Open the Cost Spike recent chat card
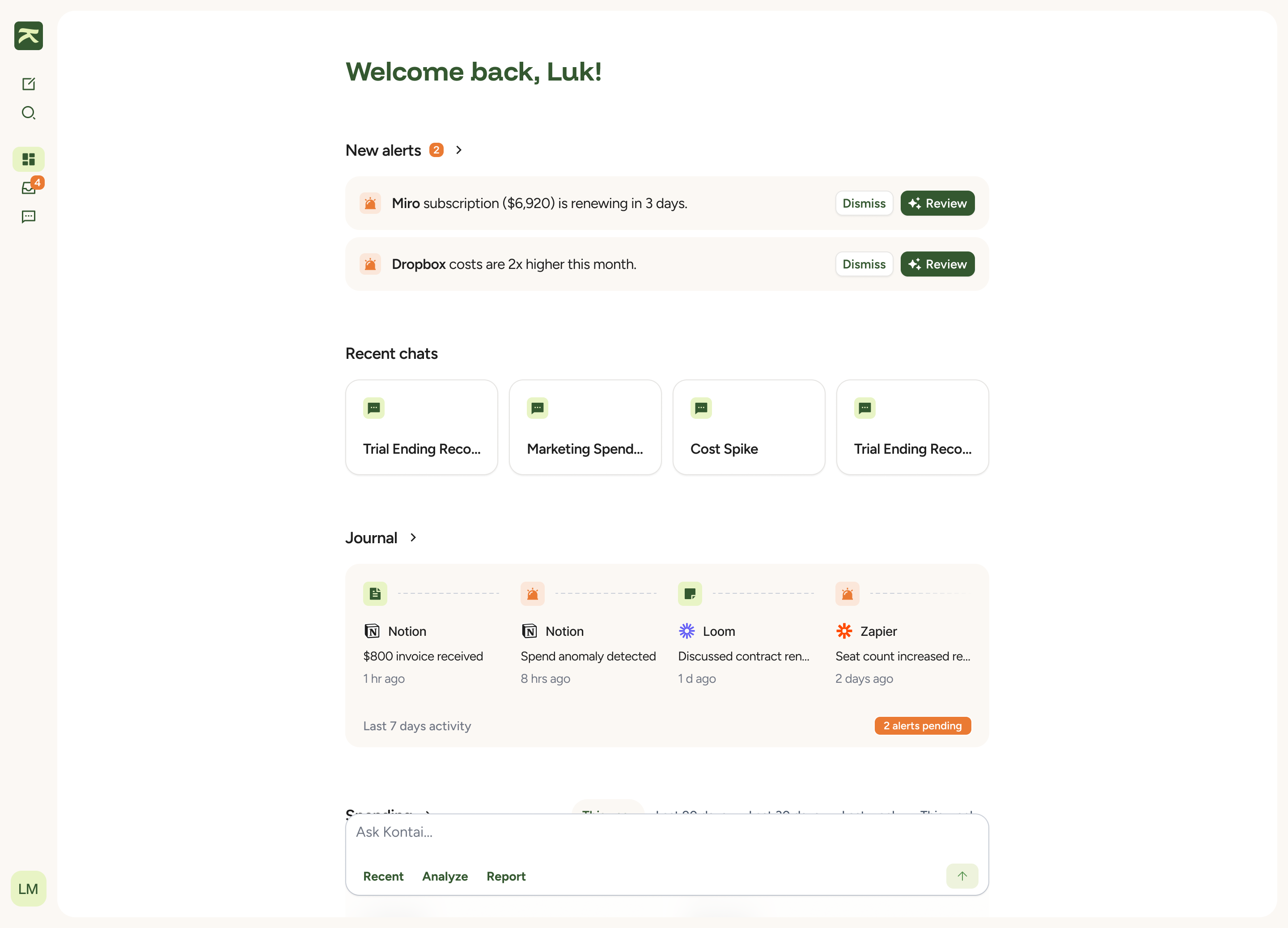The height and width of the screenshot is (928, 1288). pos(749,427)
